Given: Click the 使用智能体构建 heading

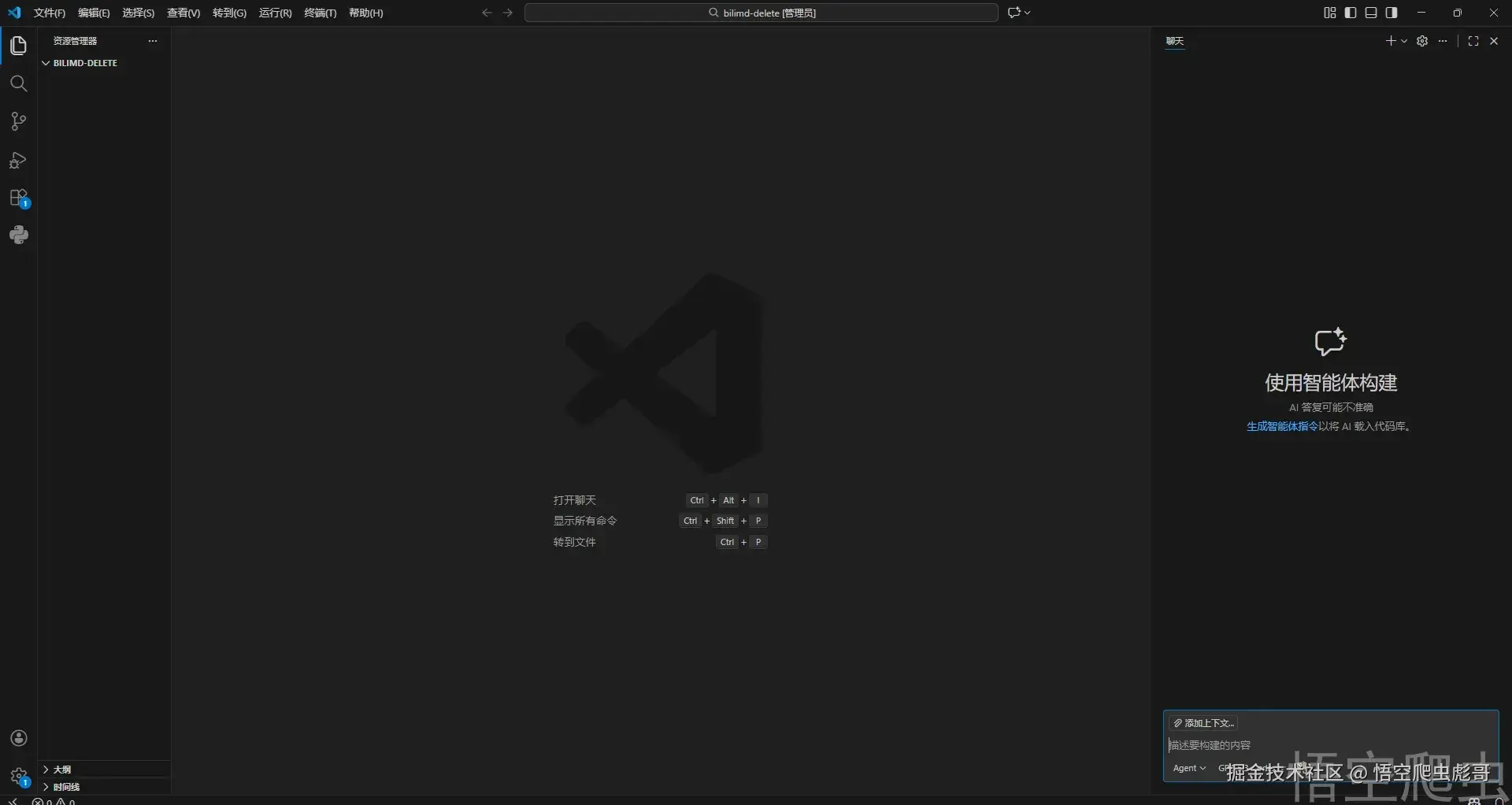Looking at the screenshot, I should pos(1331,383).
